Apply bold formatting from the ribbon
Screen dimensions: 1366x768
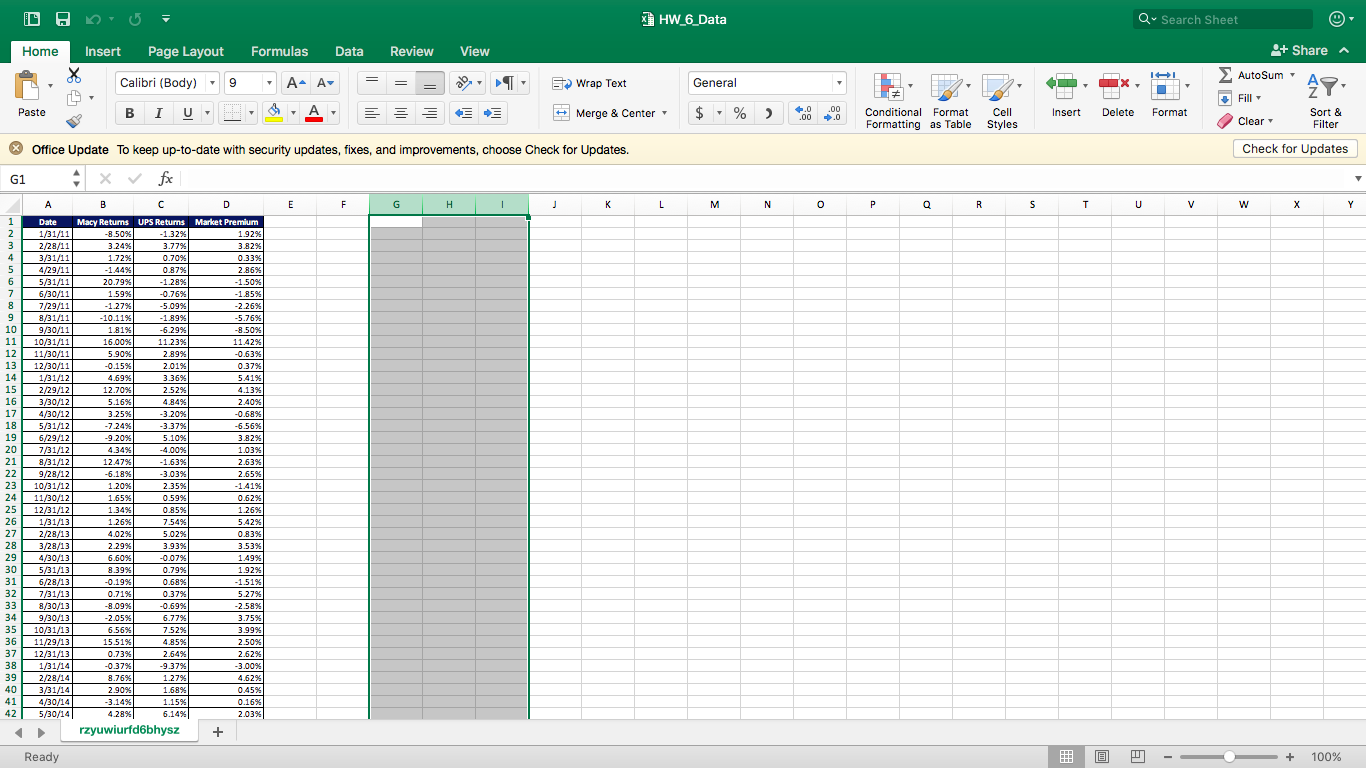[x=129, y=113]
